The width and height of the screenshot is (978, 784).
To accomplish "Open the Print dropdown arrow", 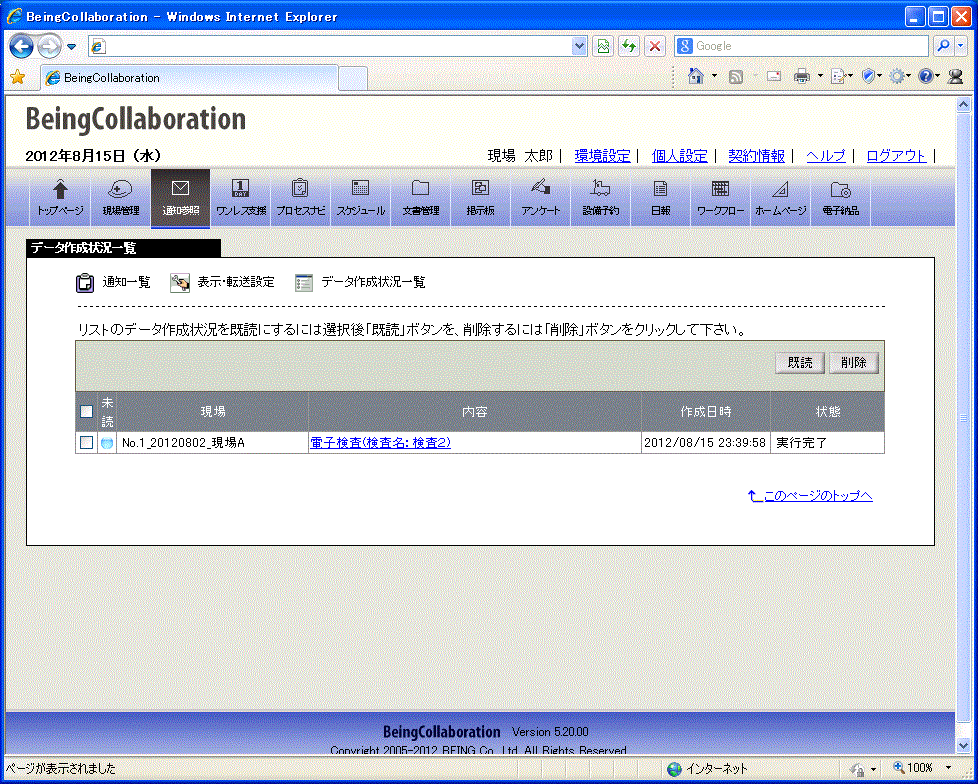I will tap(820, 77).
